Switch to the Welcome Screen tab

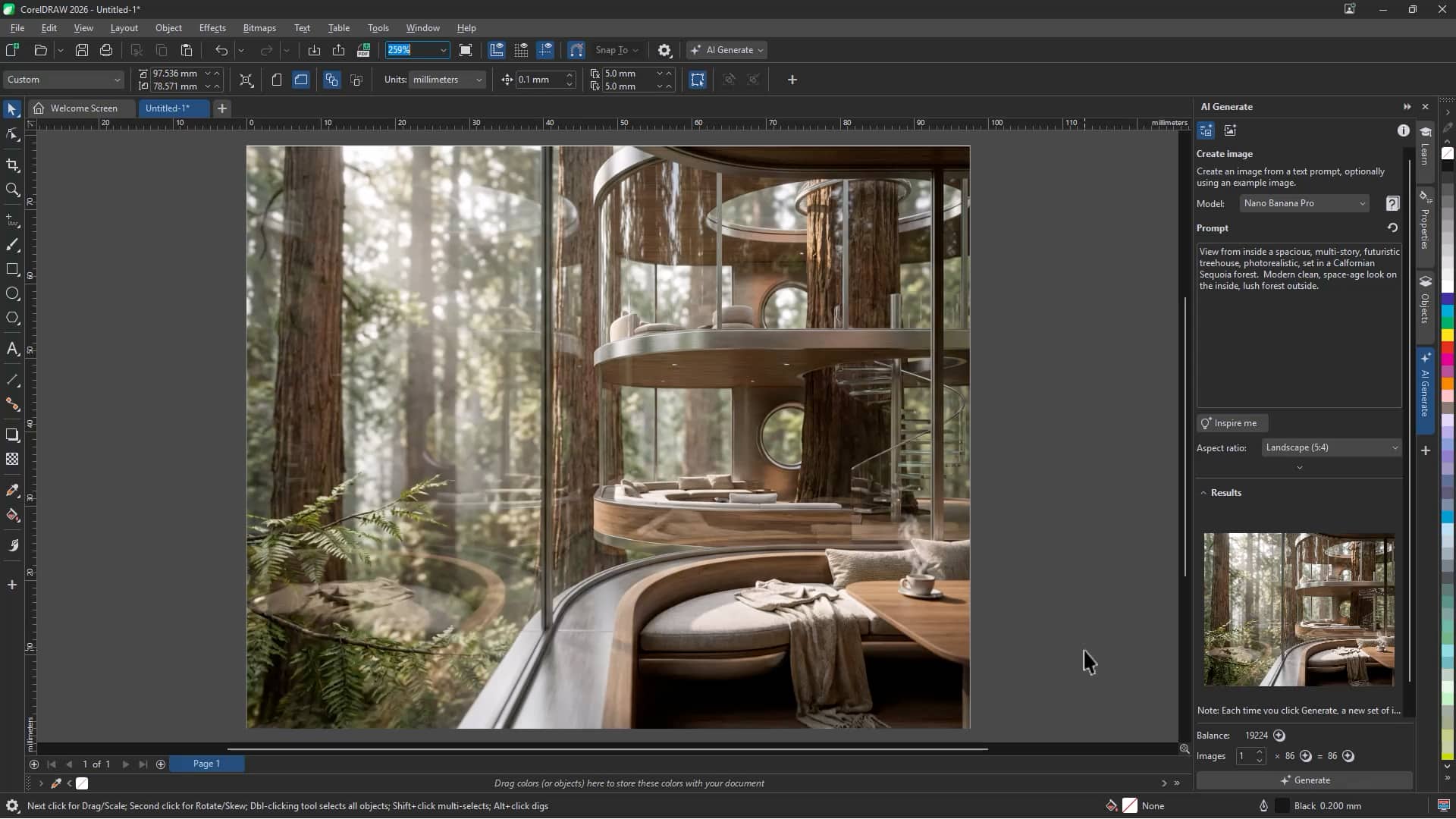click(x=83, y=108)
